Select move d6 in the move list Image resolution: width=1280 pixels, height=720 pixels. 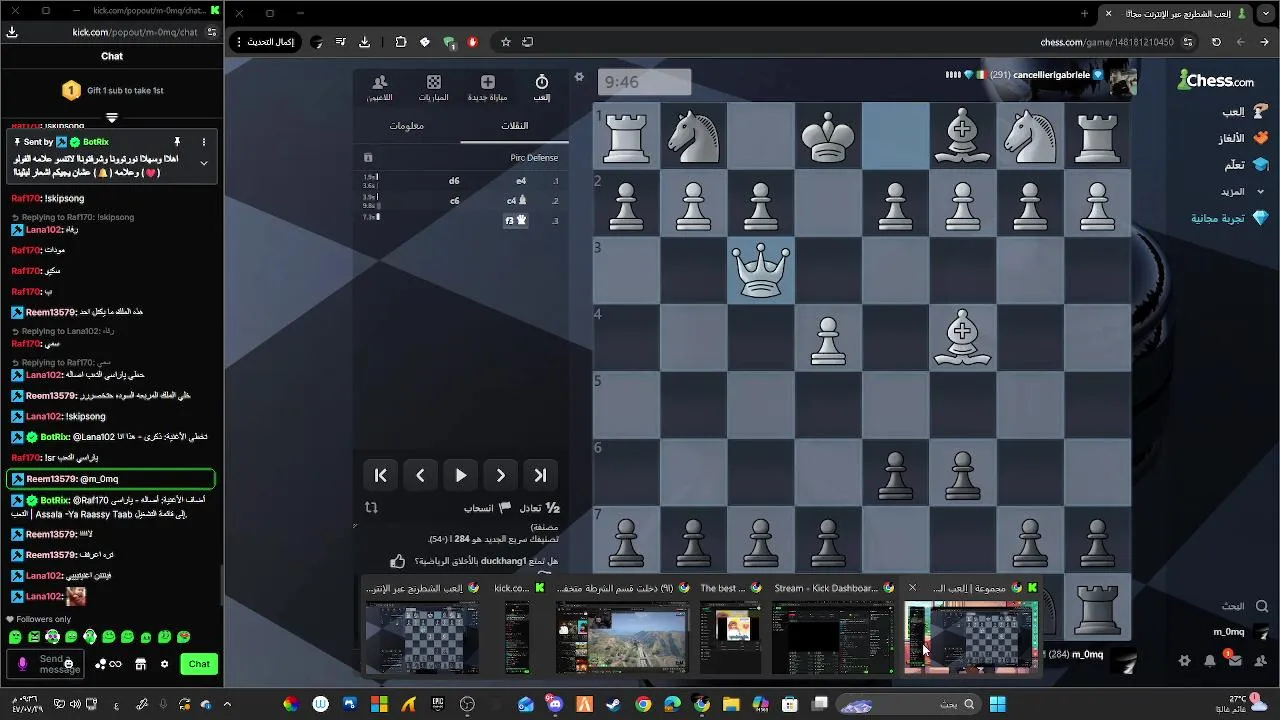point(454,181)
